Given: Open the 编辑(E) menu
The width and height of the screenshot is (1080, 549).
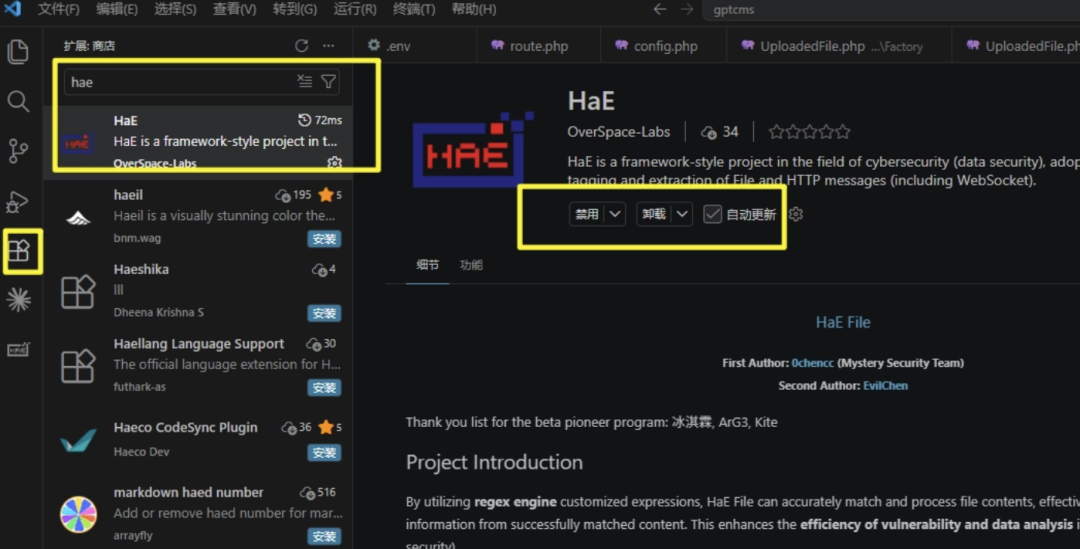Looking at the screenshot, I should point(117,9).
